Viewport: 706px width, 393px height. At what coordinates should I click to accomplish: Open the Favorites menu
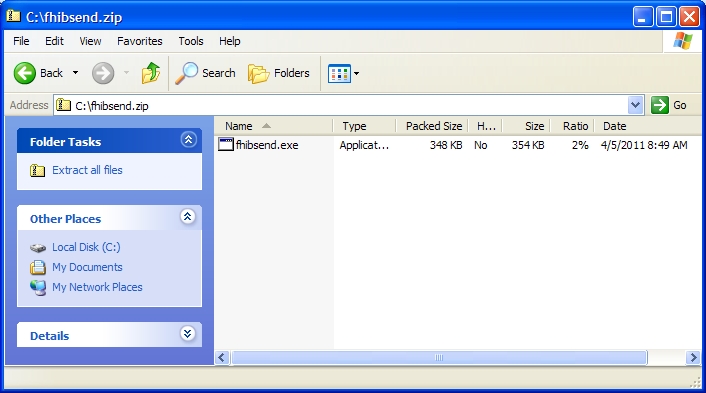140,41
